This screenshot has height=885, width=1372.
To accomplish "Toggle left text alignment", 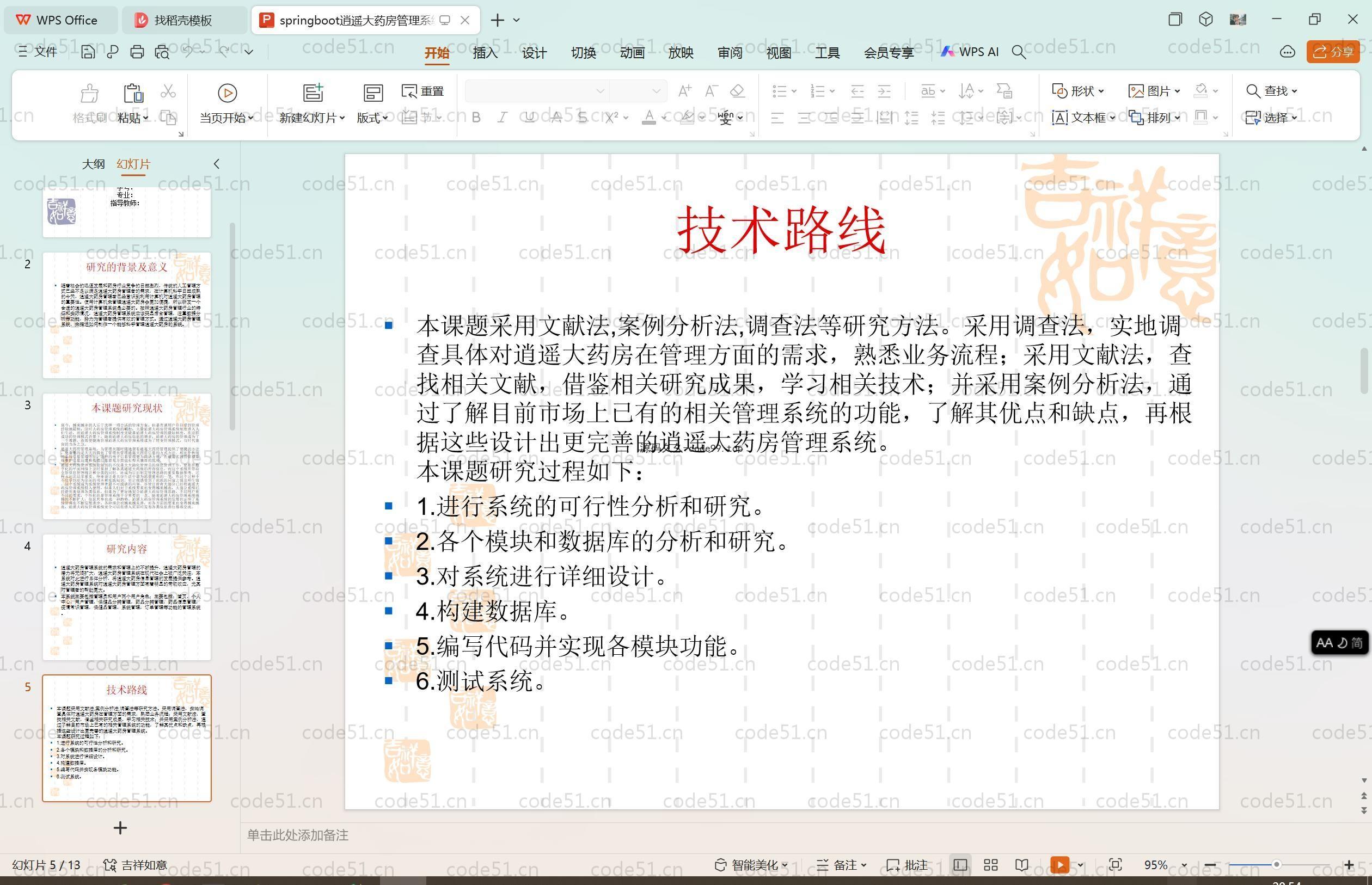I will (777, 119).
